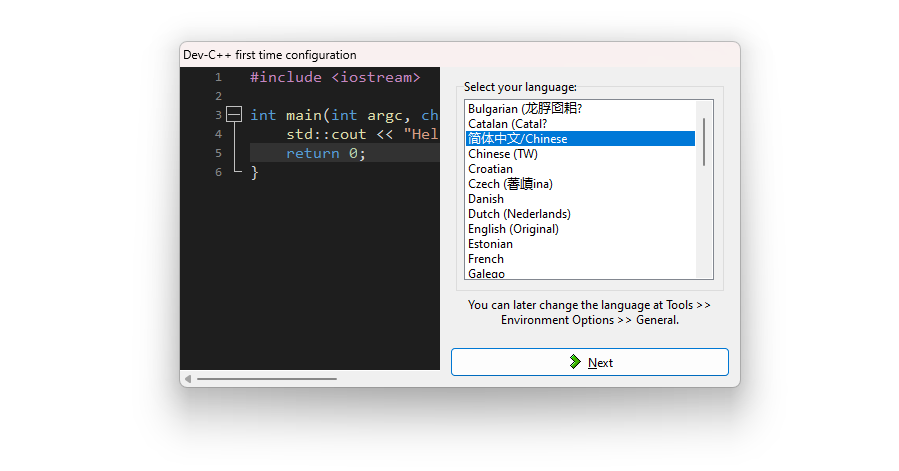Image resolution: width=899 pixels, height=471 pixels.
Task: Select Bulgarian in the language list
Action: [580, 108]
